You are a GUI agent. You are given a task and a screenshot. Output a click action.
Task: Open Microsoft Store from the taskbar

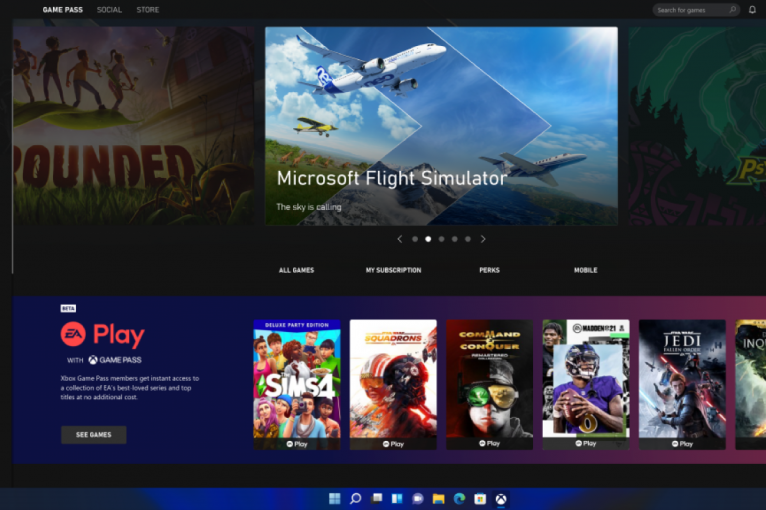coord(480,499)
